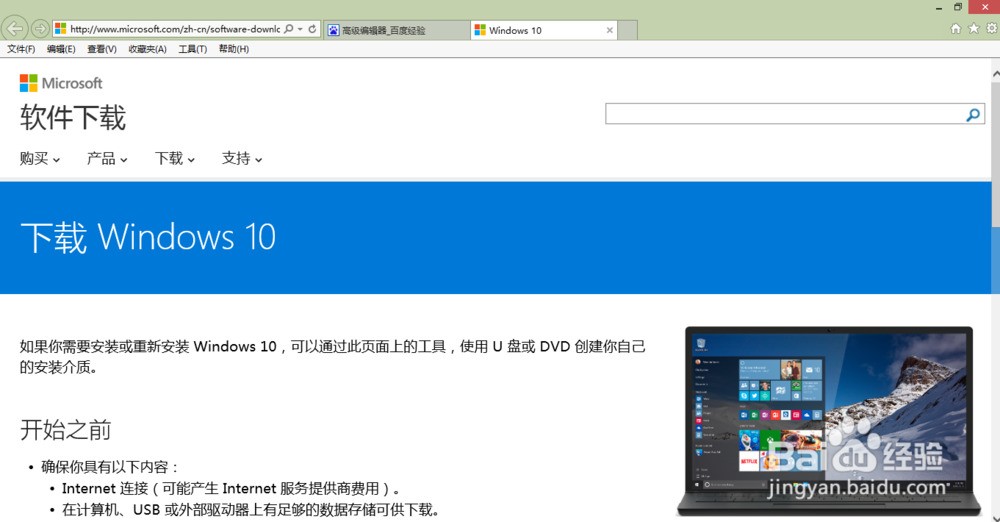Open a new blank tab button
This screenshot has height=522, width=1000.
click(628, 30)
